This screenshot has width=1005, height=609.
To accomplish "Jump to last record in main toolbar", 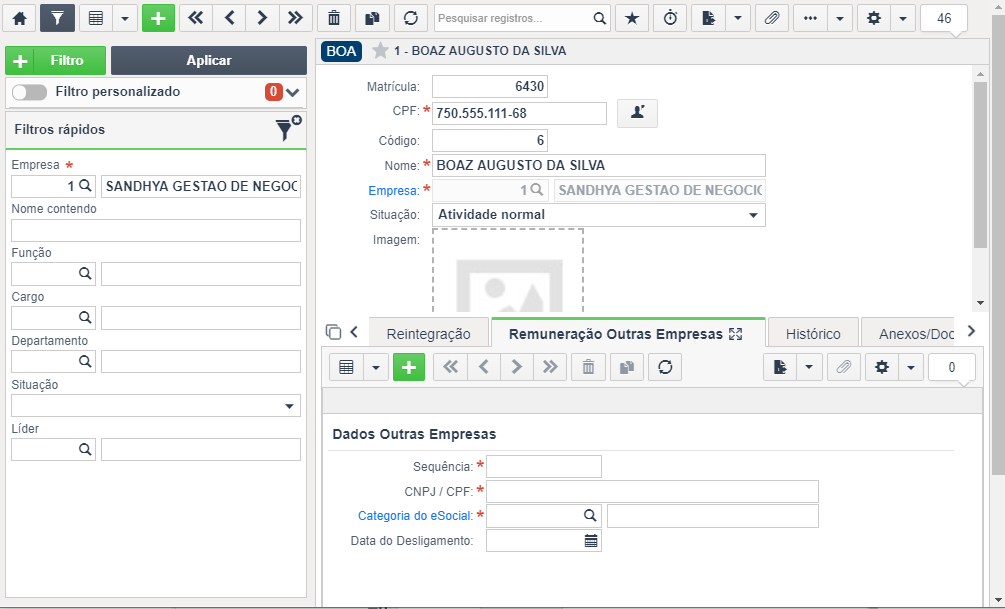I will [x=295, y=18].
